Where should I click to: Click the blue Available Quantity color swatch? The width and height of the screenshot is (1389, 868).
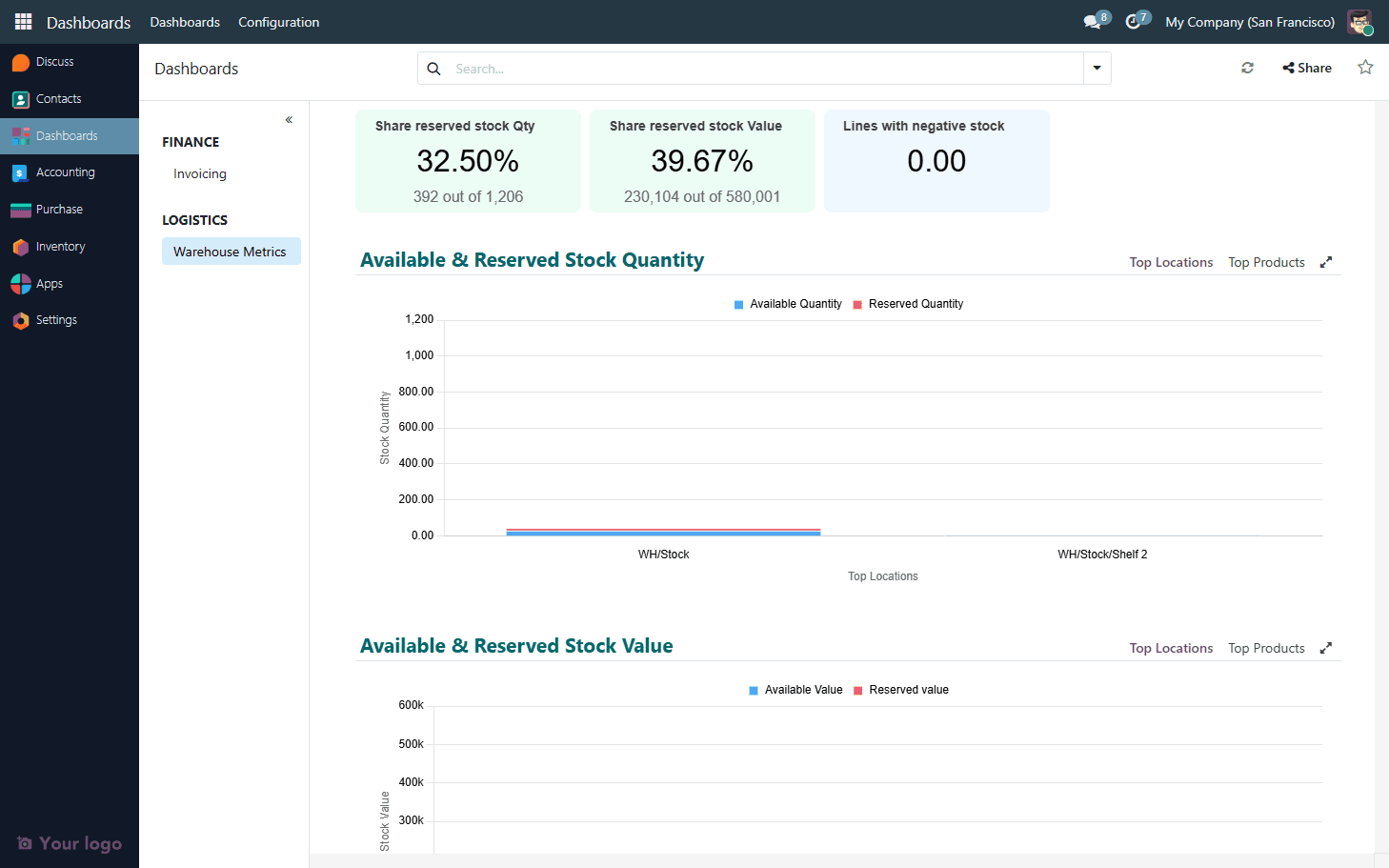click(x=738, y=303)
